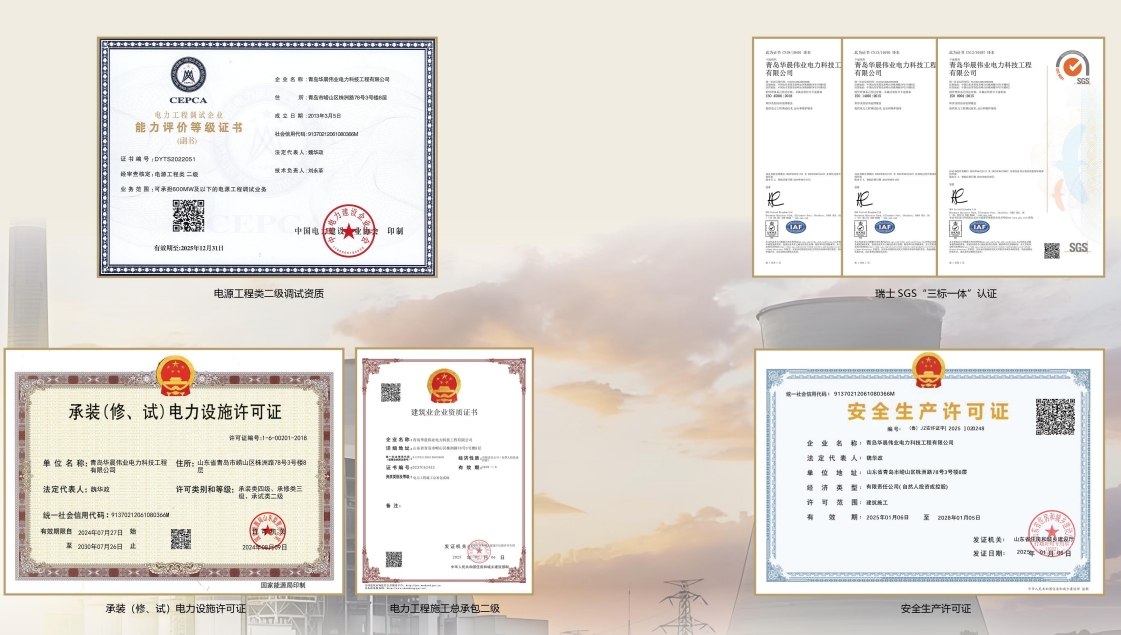The height and width of the screenshot is (635, 1121).
Task: Click red seal on 建筑业企业资质证书
Action: tap(478, 550)
